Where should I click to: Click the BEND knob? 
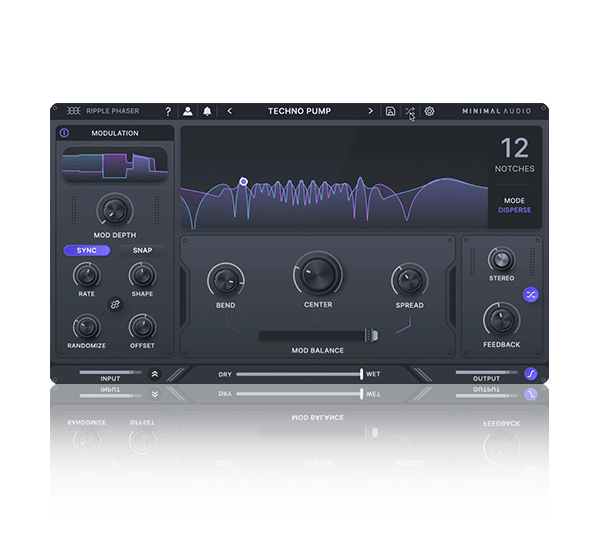226,281
